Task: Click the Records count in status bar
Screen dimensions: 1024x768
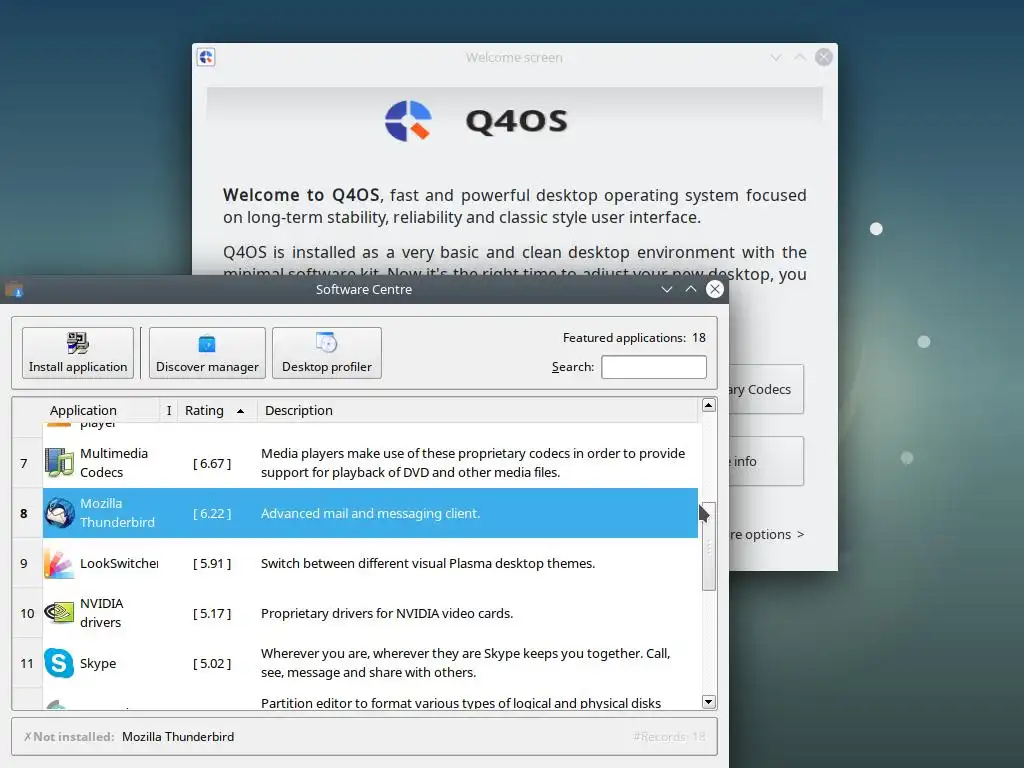Action: (669, 737)
